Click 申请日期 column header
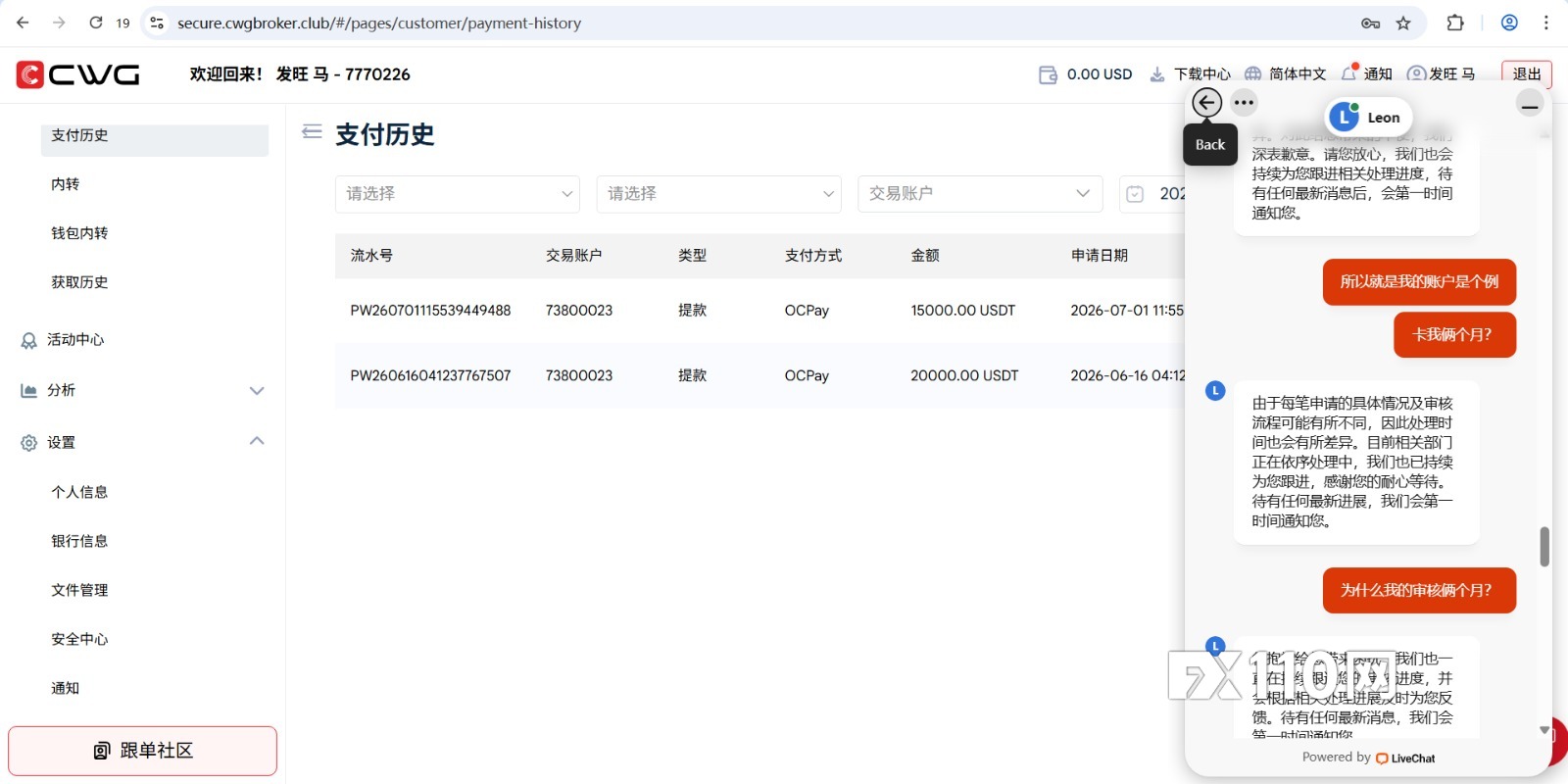 click(1100, 255)
